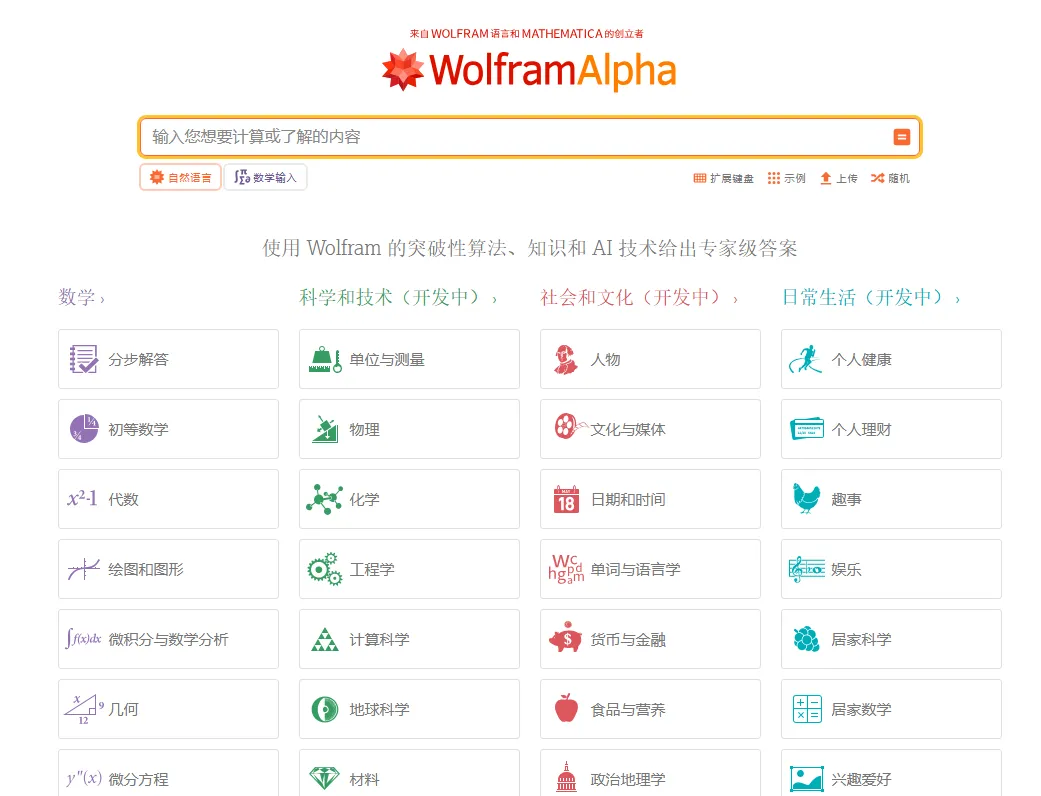Click the orange compute button in search box
The image size is (1041, 796).
pos(901,137)
